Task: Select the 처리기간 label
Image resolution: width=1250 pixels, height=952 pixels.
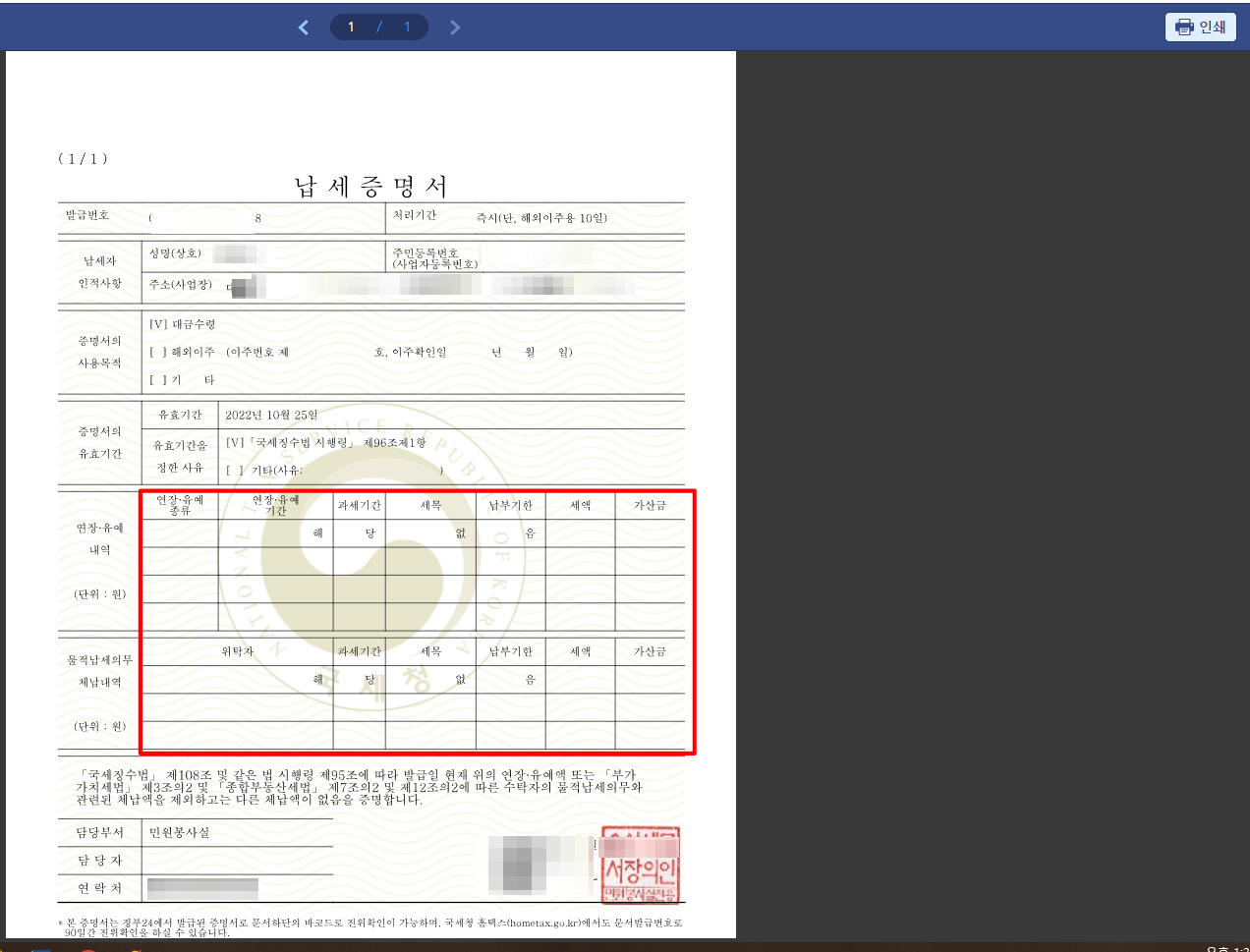Action: [415, 215]
